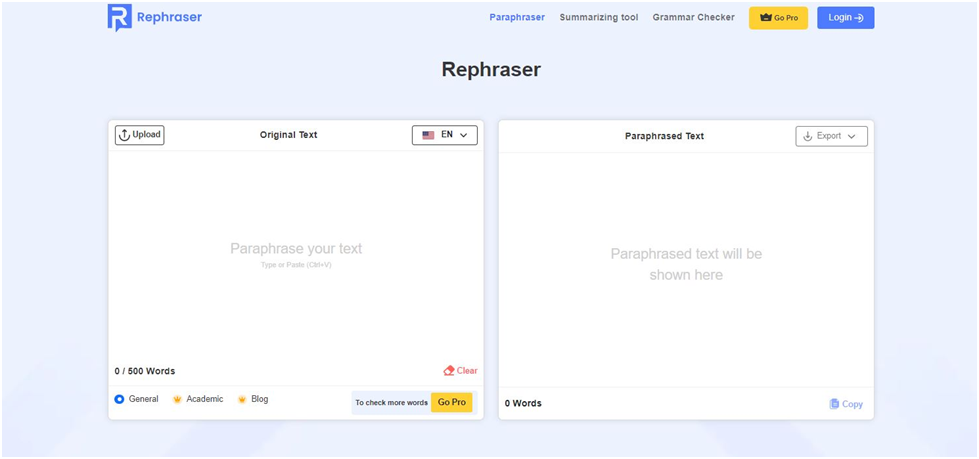Click the To check more words label
The height and width of the screenshot is (459, 979).
391,403
